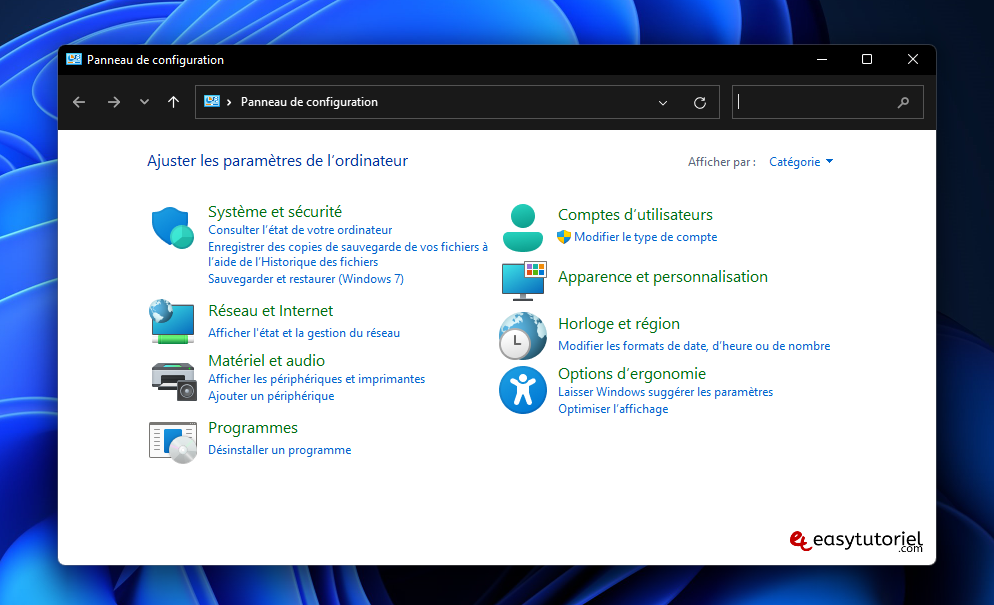The image size is (994, 605).
Task: Go forward with the right arrow
Action: (x=113, y=102)
